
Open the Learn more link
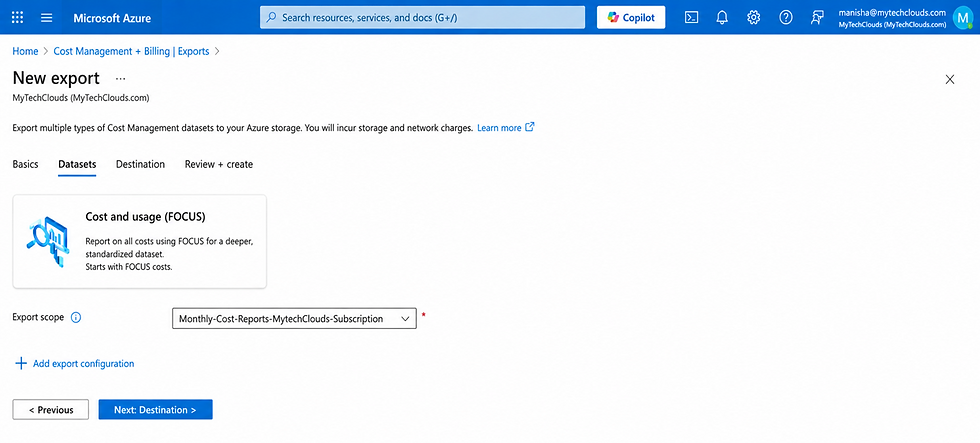pyautogui.click(x=499, y=127)
